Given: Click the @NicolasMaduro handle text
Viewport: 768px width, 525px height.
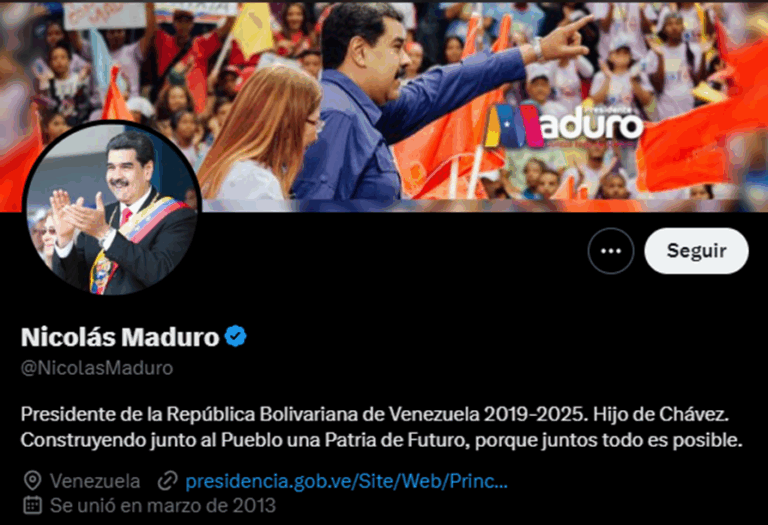Looking at the screenshot, I should click(97, 368).
